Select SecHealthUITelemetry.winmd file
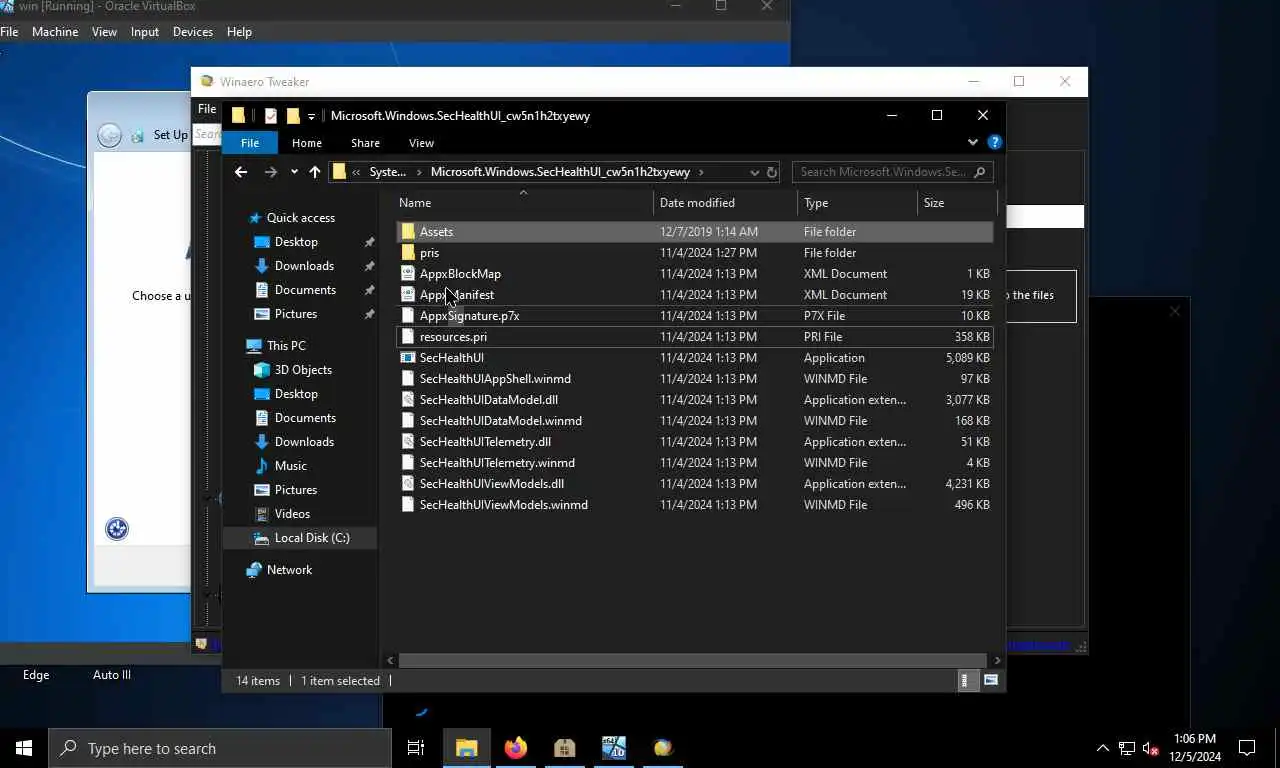The width and height of the screenshot is (1280, 768). (x=695, y=463)
